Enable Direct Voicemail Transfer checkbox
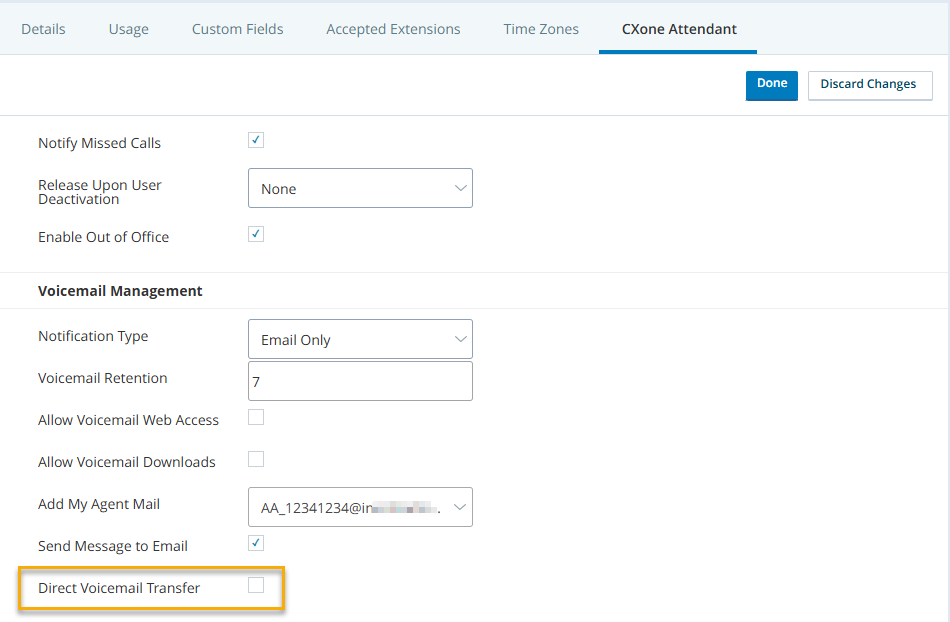 coord(256,585)
